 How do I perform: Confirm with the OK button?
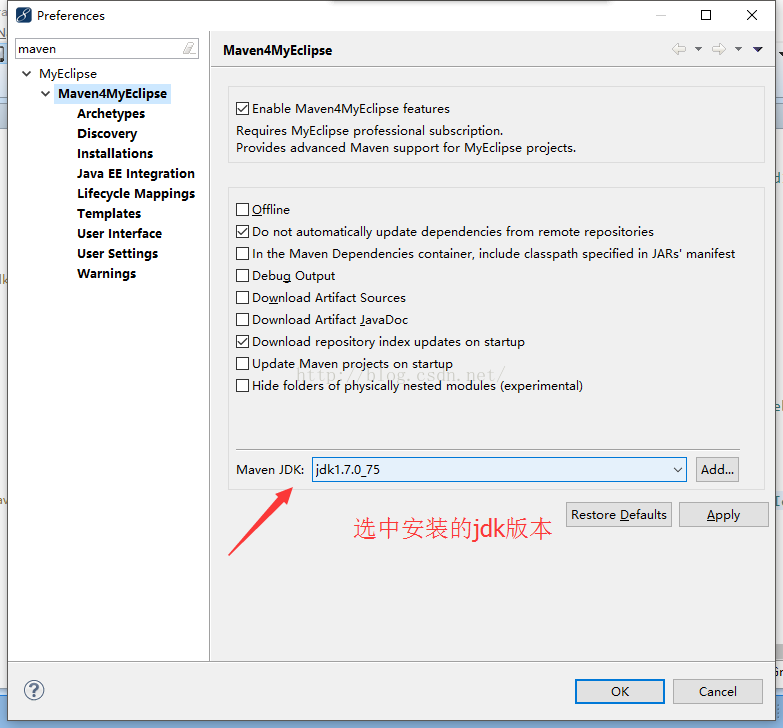620,691
